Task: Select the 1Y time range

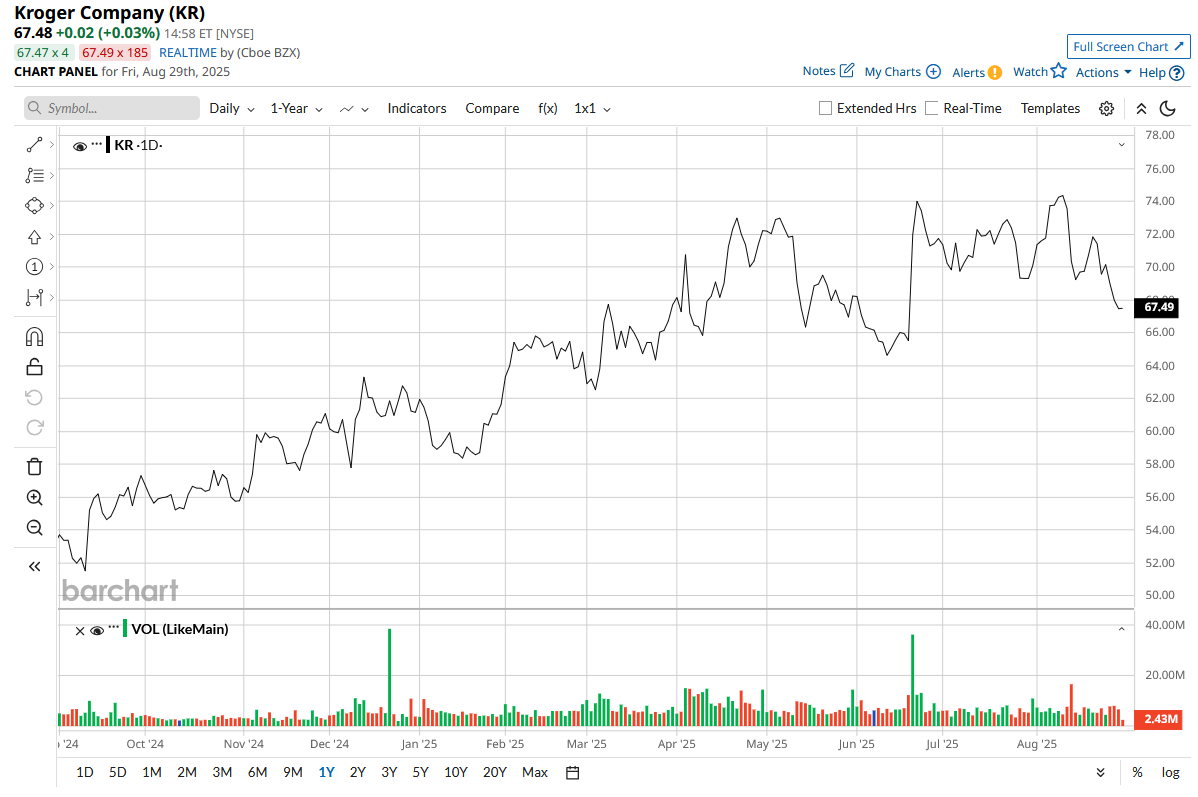Action: point(326,773)
